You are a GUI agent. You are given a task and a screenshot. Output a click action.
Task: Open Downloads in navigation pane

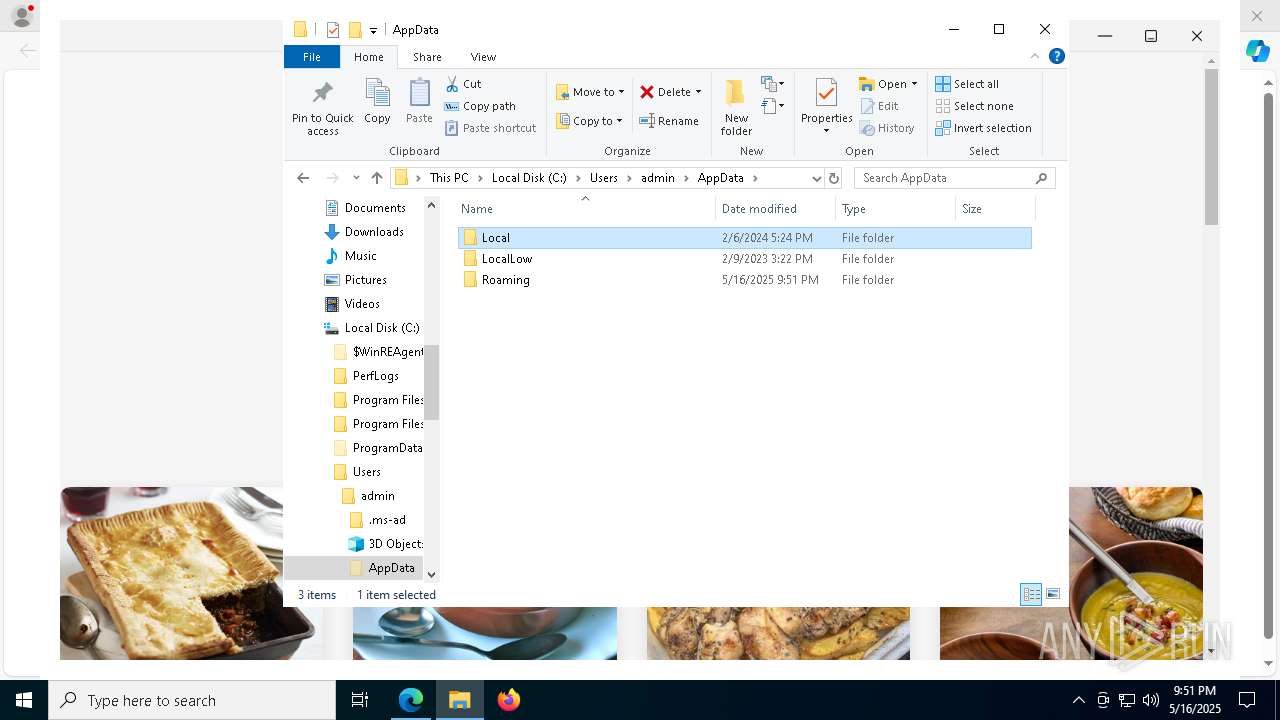(x=374, y=232)
